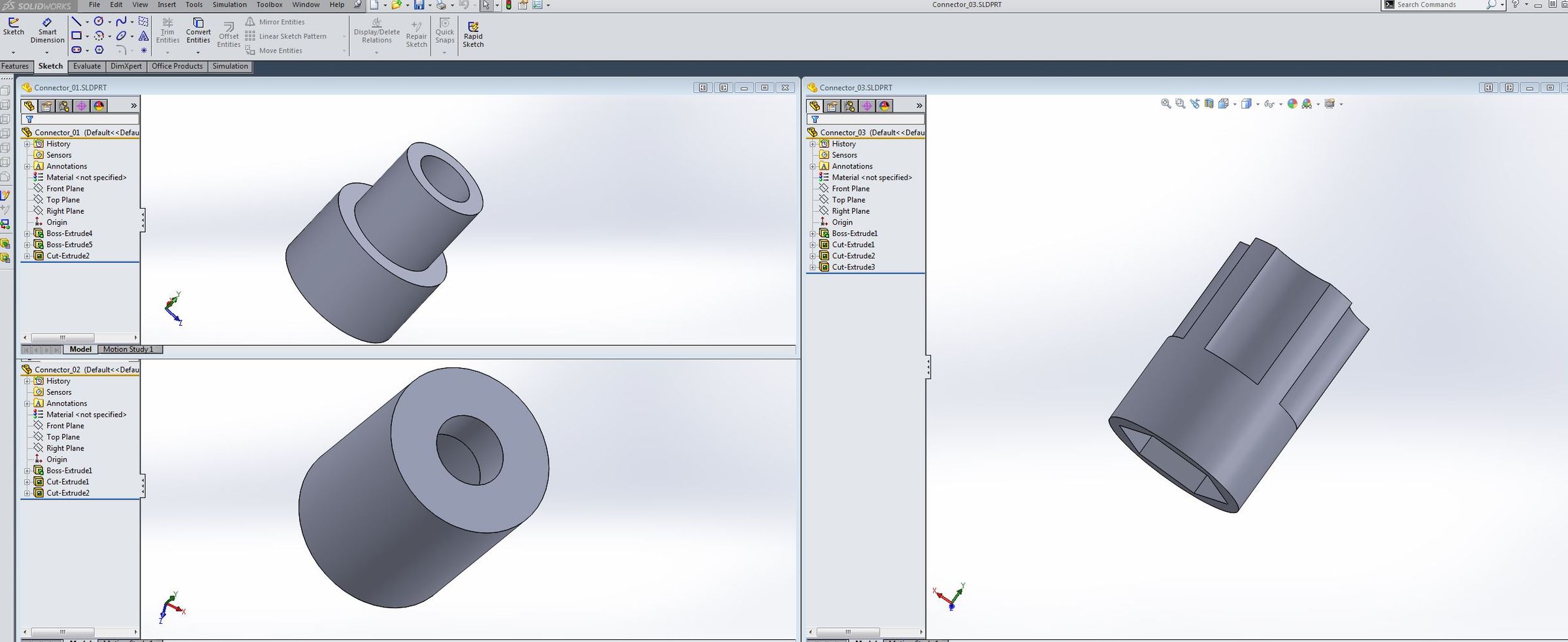Open DisplayManager tab in Connector_03 panel

tap(885, 106)
